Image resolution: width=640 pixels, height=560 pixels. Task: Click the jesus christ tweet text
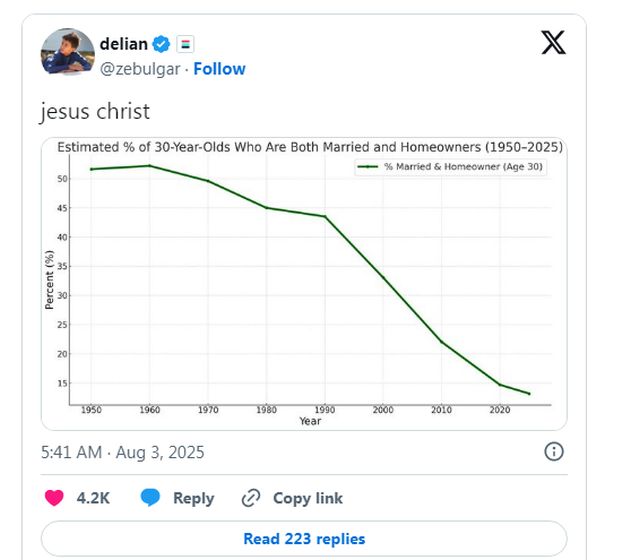pyautogui.click(x=95, y=111)
